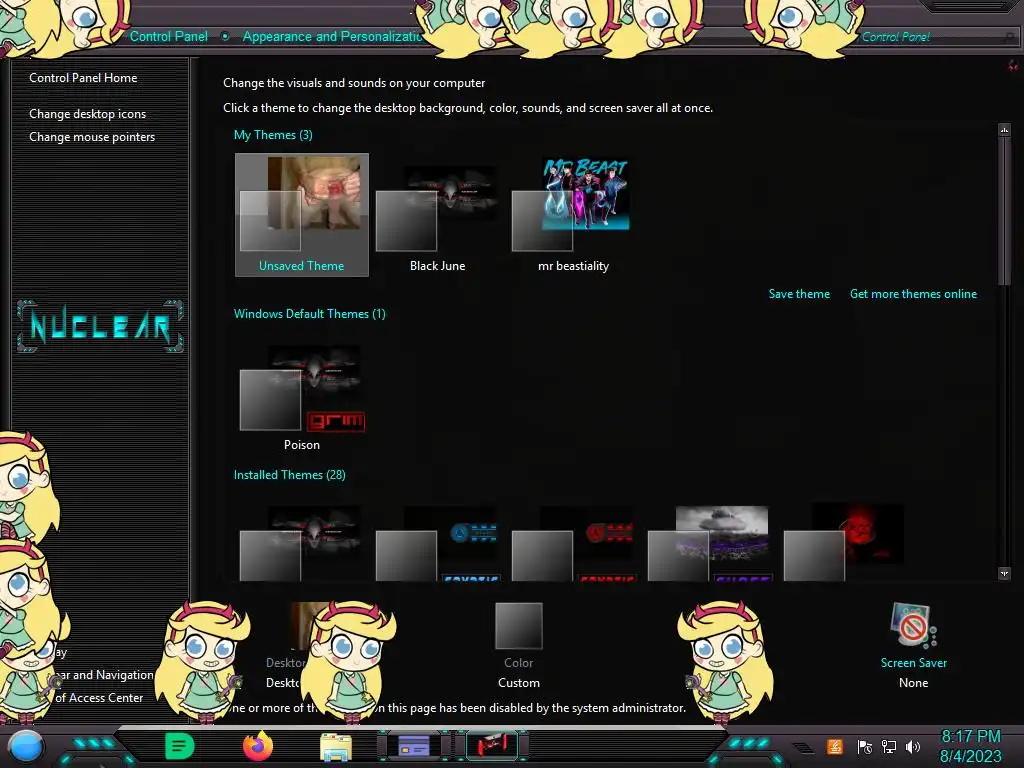Open Ease of Access Center link
The height and width of the screenshot is (768, 1024).
(99, 697)
